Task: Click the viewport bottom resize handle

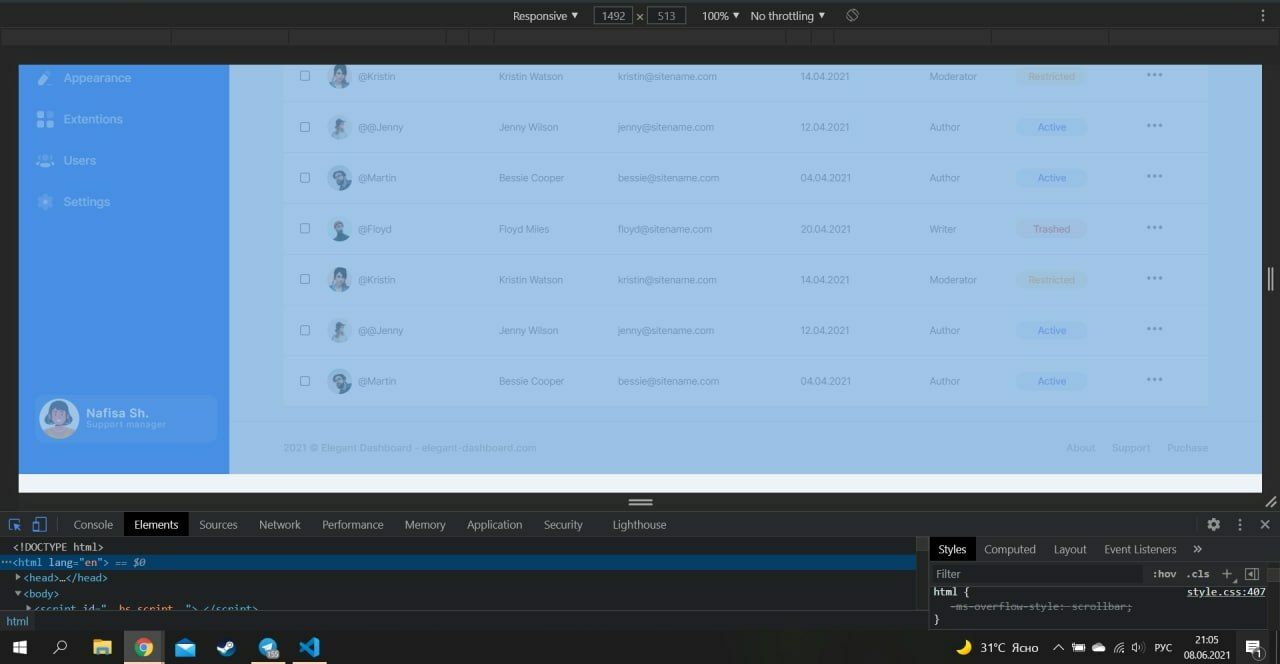Action: 640,502
